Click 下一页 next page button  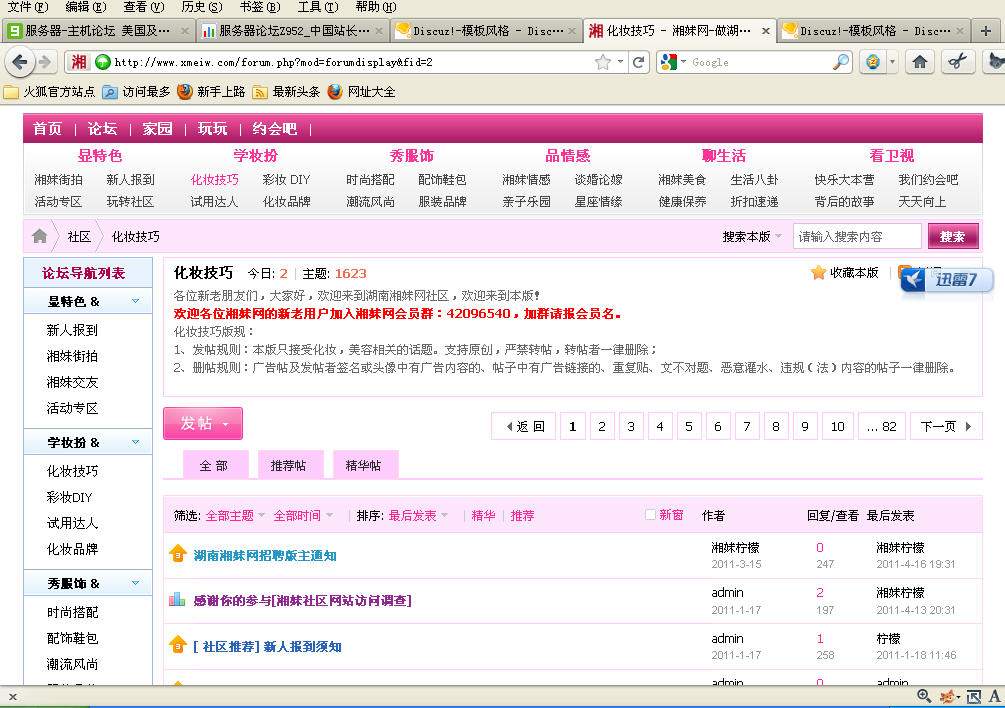[x=945, y=426]
